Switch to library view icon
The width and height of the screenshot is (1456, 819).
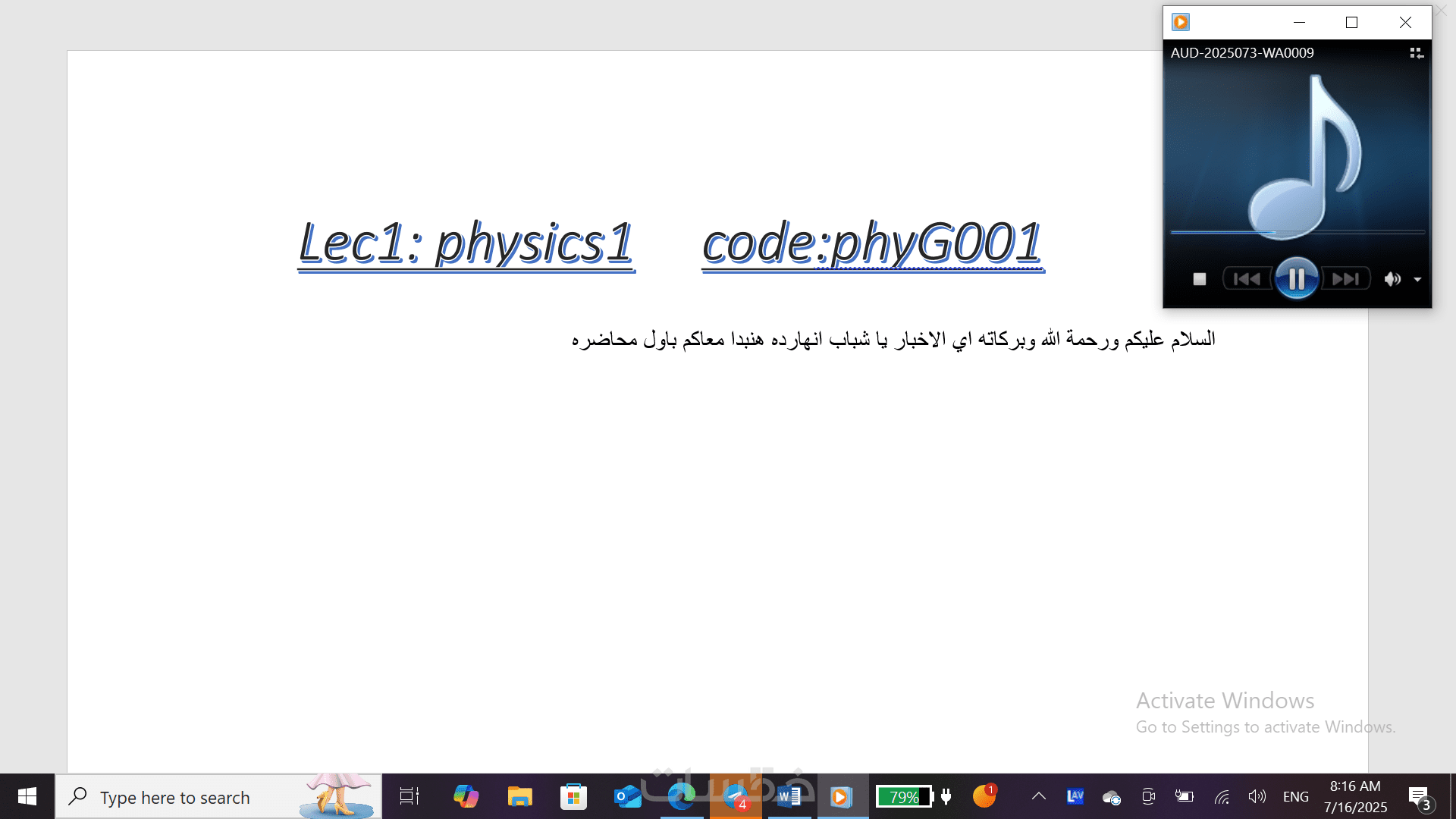click(x=1416, y=53)
